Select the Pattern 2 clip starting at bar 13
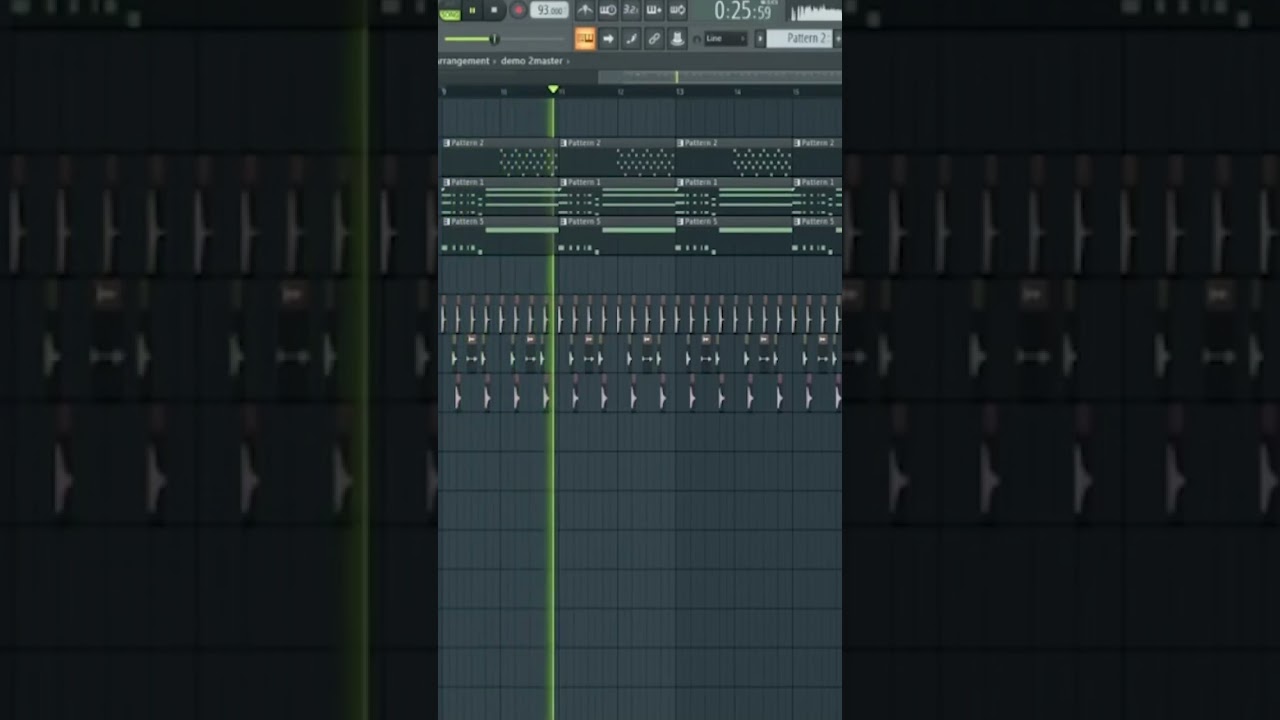The width and height of the screenshot is (1280, 720). click(734, 157)
